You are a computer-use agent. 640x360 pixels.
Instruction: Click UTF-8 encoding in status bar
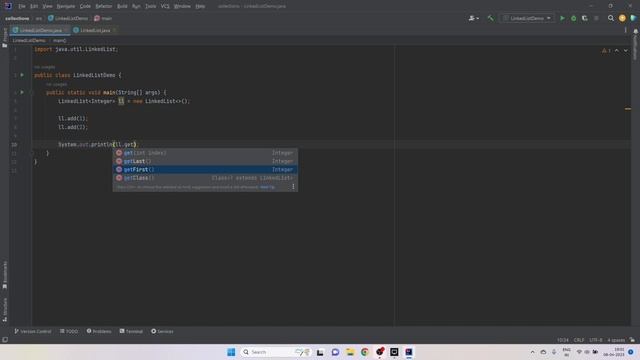596,340
